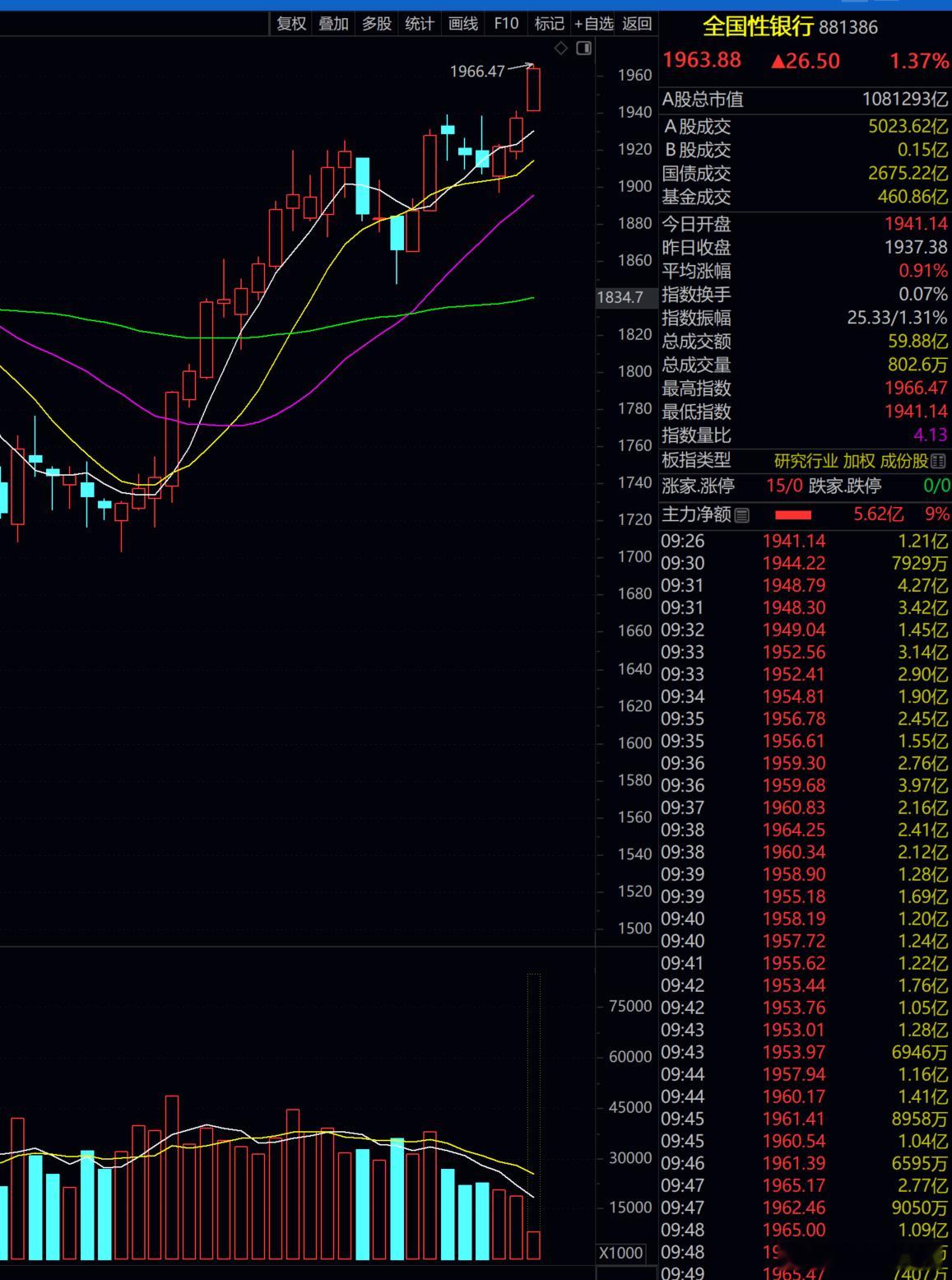
Task: Click the 标记 toolbar button
Action: (x=549, y=24)
